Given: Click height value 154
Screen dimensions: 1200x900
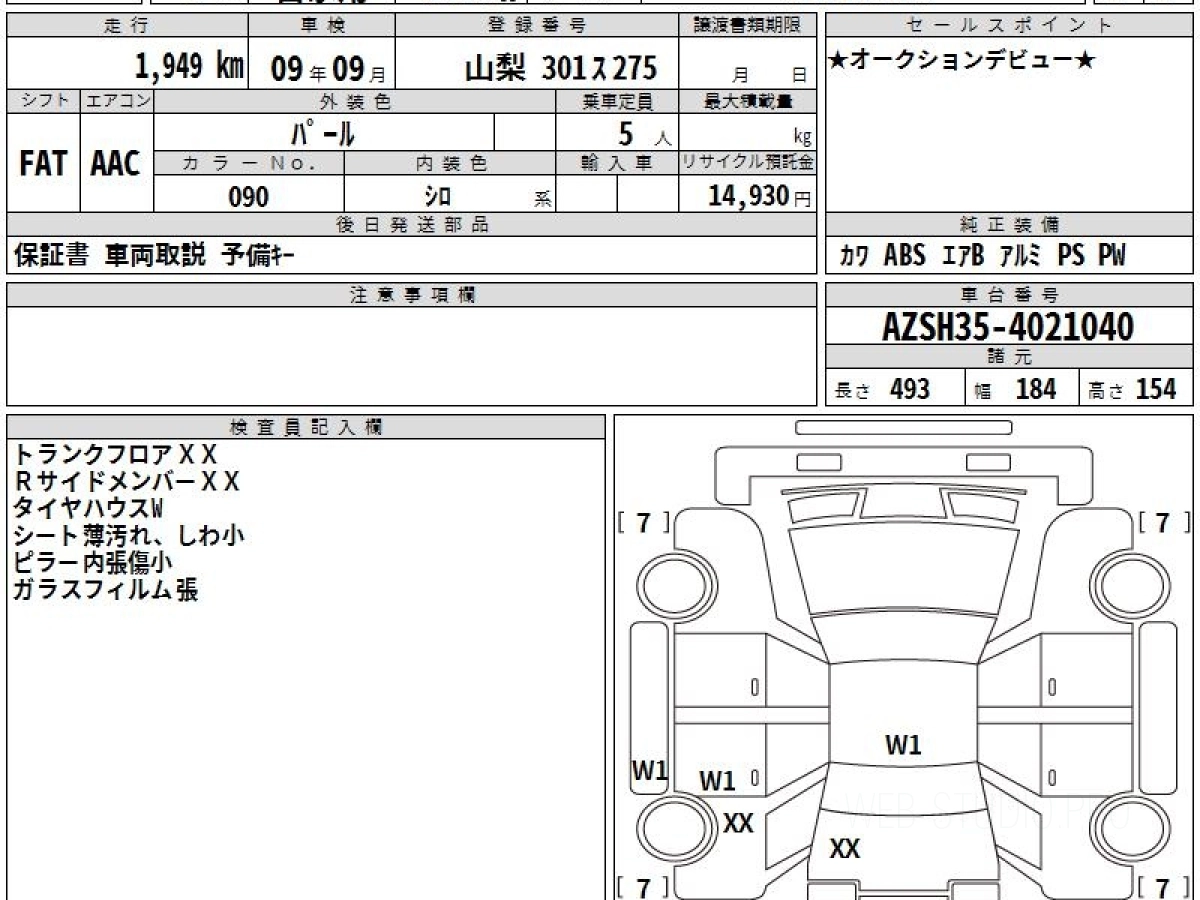Looking at the screenshot, I should 1157,389.
